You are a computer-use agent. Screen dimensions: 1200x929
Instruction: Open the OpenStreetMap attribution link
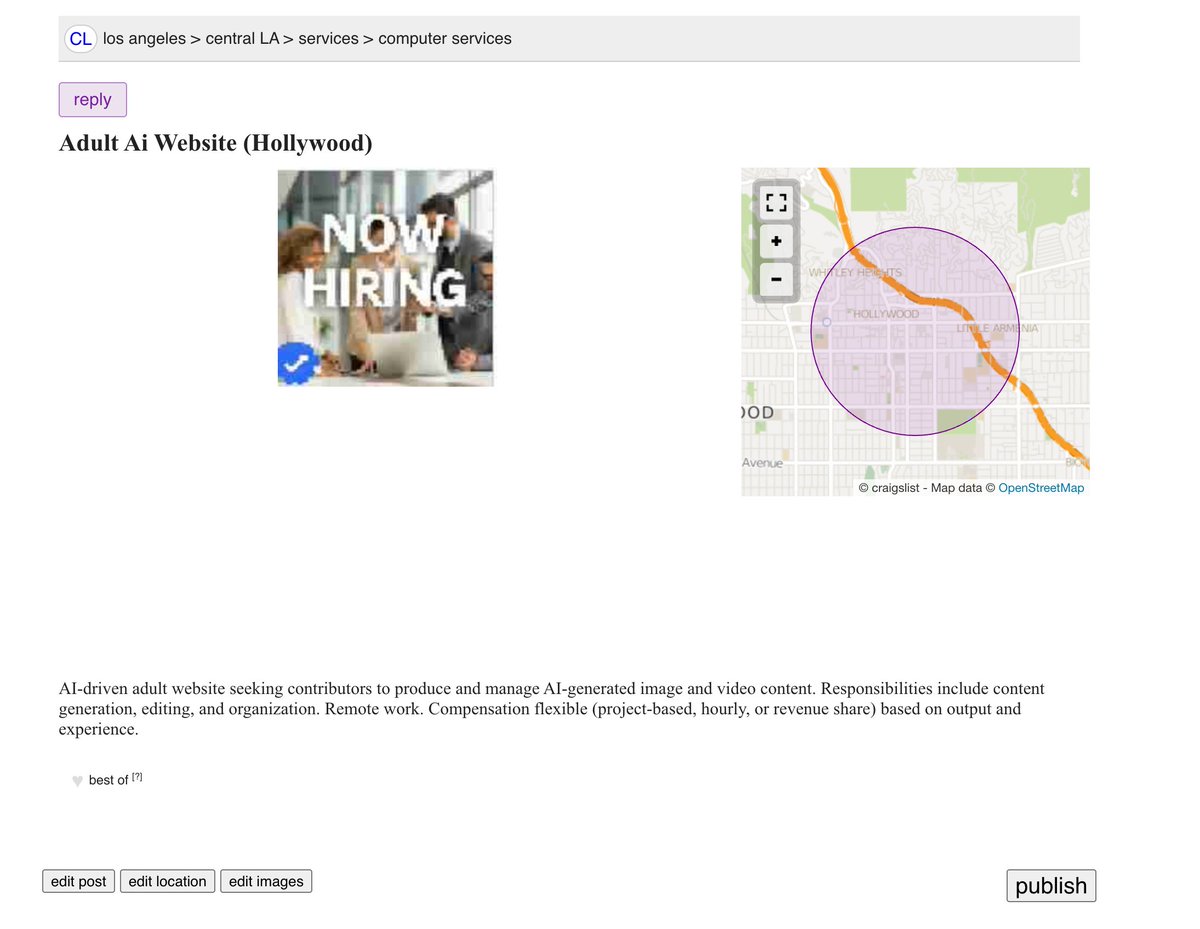click(1041, 488)
